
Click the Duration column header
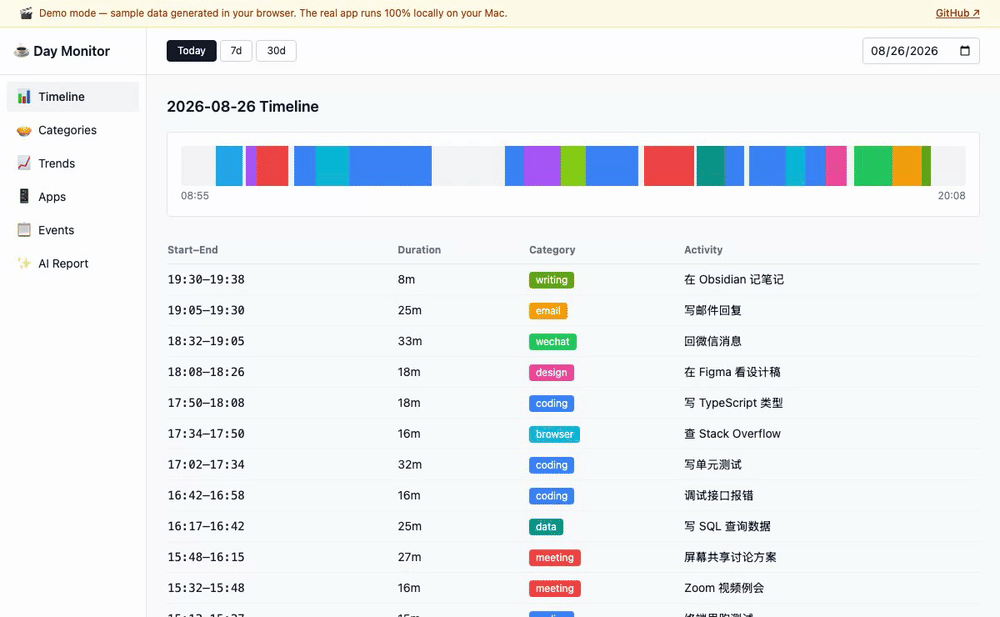[419, 250]
